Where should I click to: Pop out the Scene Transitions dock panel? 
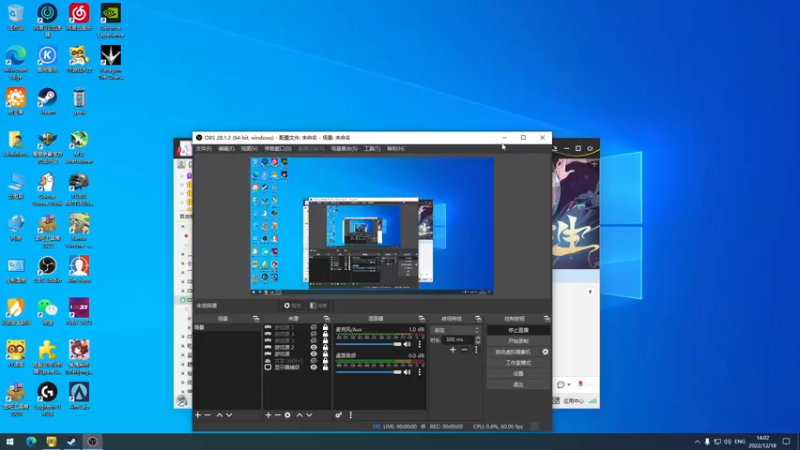pyautogui.click(x=478, y=318)
